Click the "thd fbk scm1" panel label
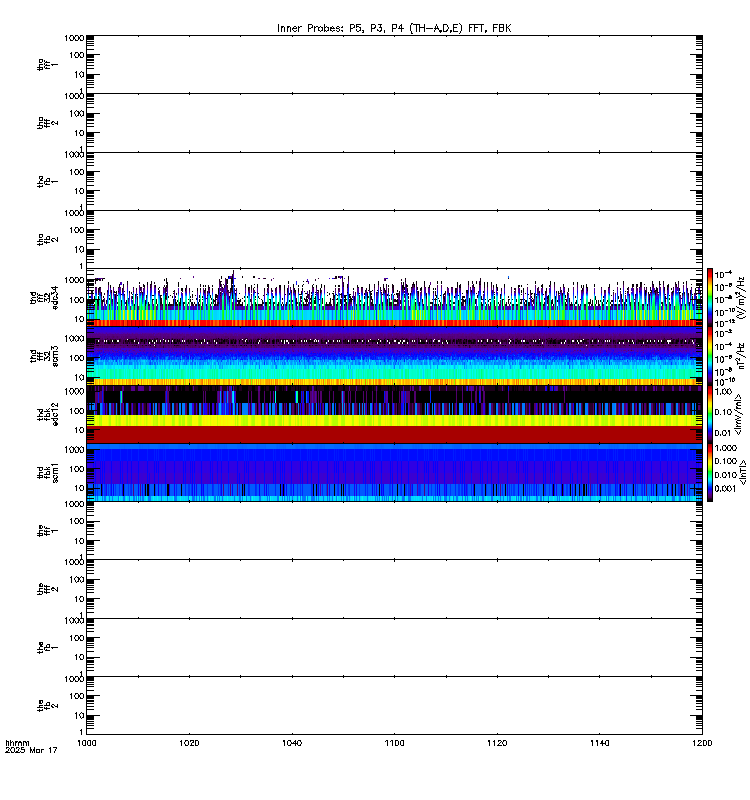Viewport: 750px width, 800px height. [47, 472]
